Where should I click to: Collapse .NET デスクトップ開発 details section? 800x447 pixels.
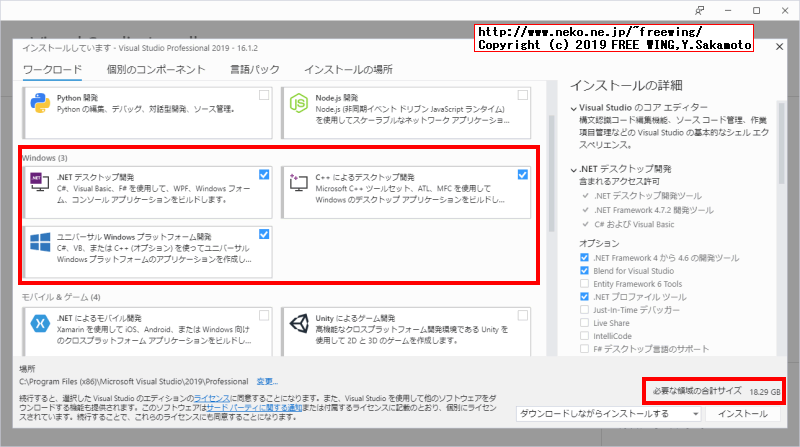pyautogui.click(x=573, y=169)
